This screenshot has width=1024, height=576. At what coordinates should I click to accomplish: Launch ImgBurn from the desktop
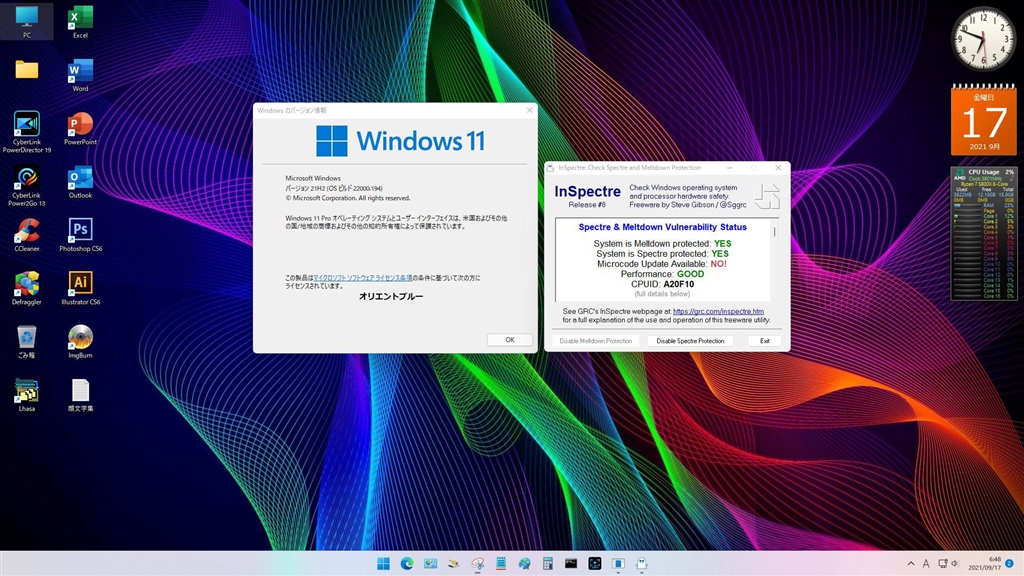pyautogui.click(x=80, y=342)
